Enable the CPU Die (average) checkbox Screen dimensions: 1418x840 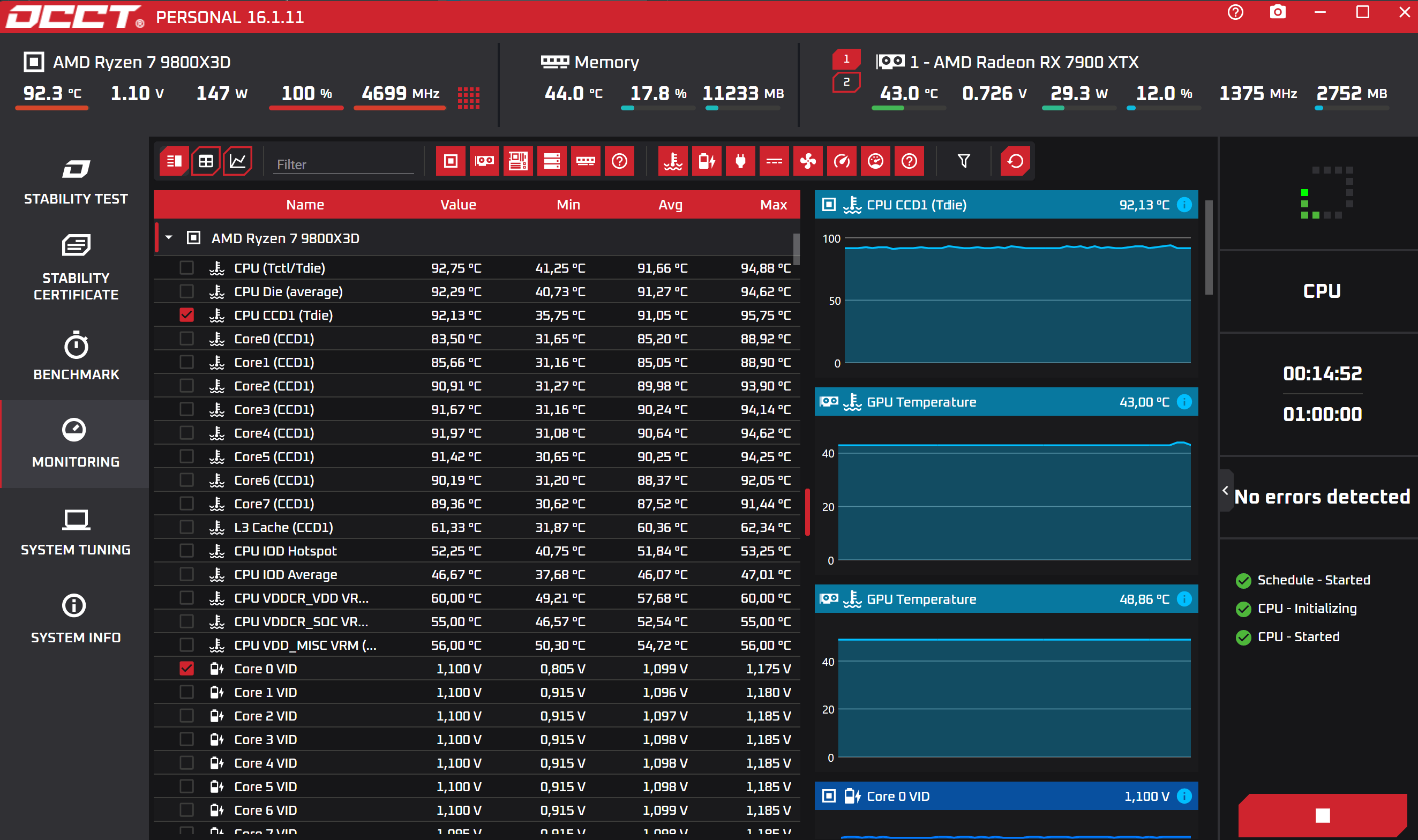coord(187,291)
